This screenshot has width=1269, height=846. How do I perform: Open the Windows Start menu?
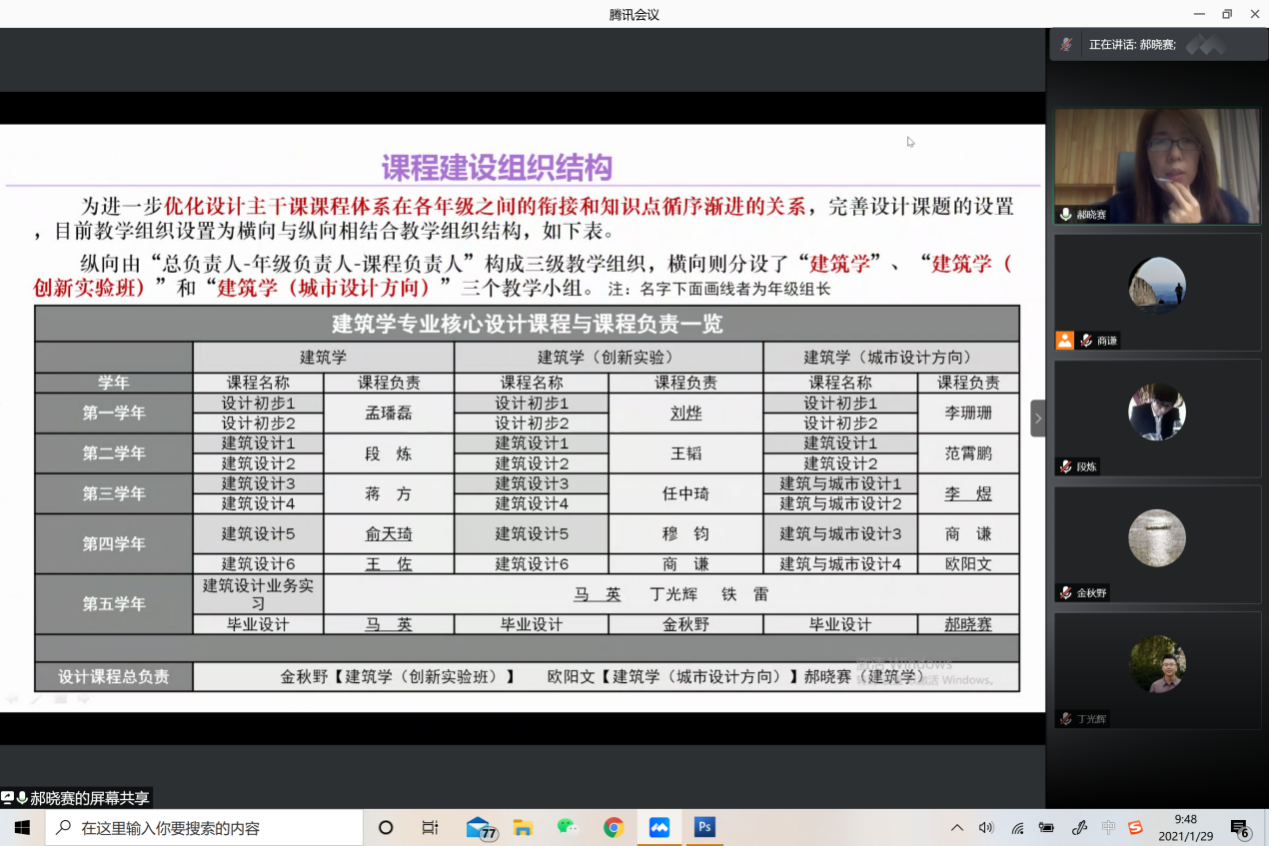(22, 828)
